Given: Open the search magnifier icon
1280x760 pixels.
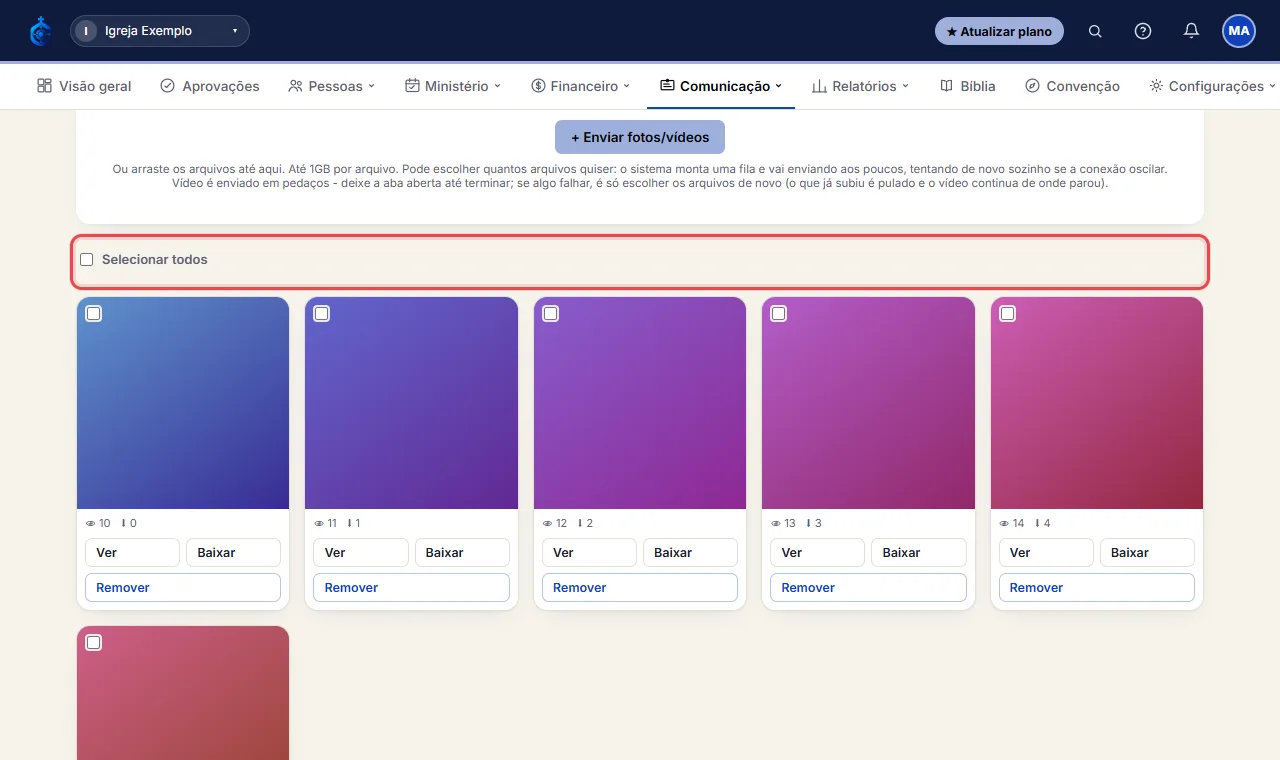Looking at the screenshot, I should [1095, 31].
